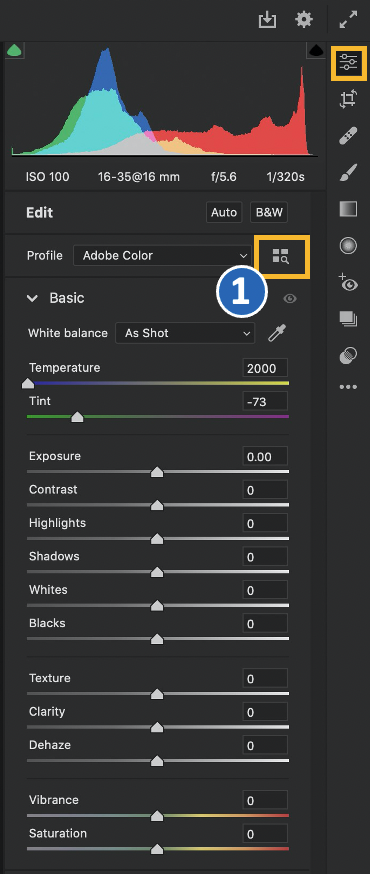The image size is (370, 874).
Task: Click the Saturation value field
Action: 265,834
